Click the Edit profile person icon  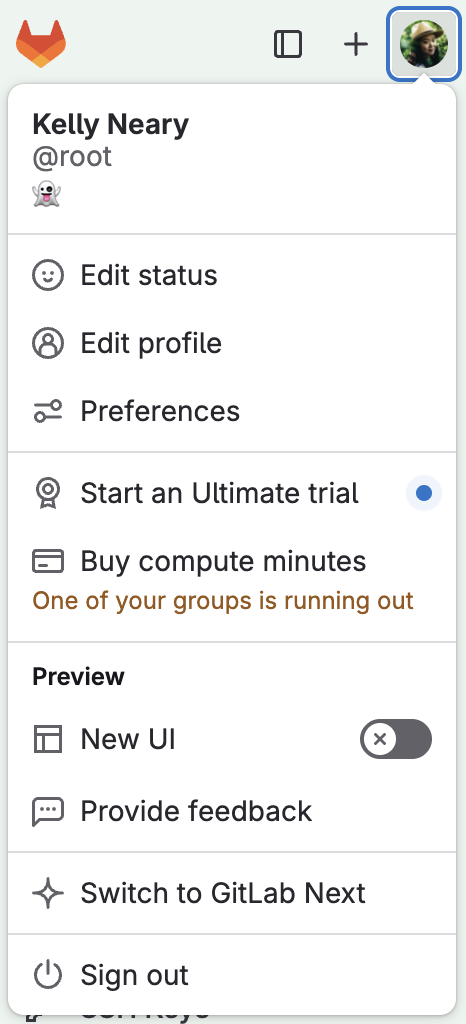click(48, 343)
